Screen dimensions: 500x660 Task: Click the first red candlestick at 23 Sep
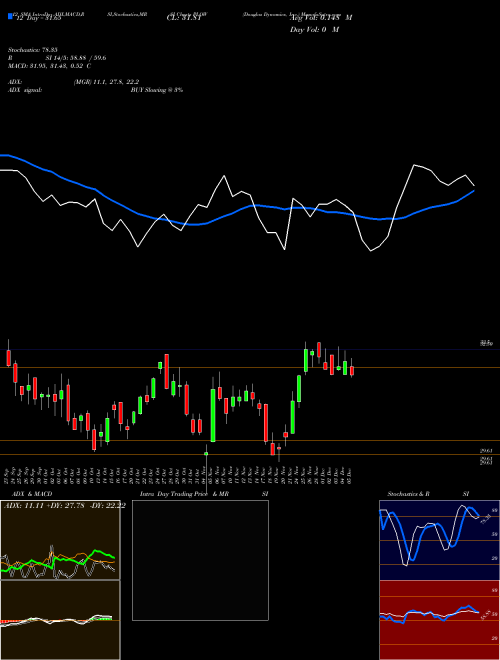coord(8,357)
